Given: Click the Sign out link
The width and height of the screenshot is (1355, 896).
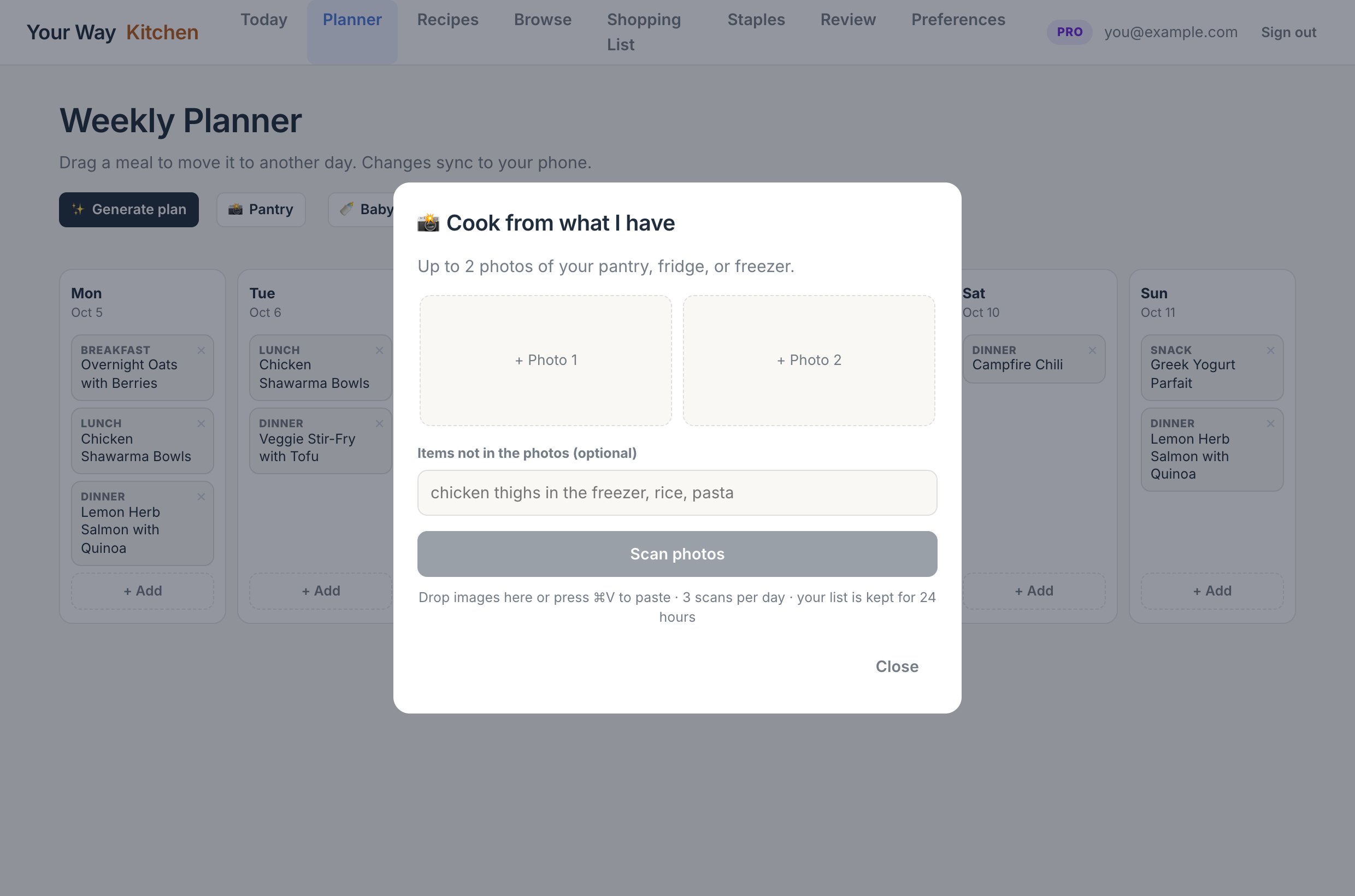Looking at the screenshot, I should [x=1289, y=32].
